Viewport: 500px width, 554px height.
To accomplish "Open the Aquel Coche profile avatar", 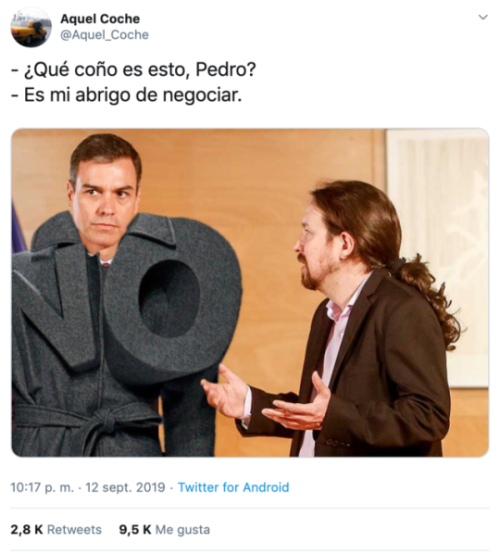I will [31, 27].
